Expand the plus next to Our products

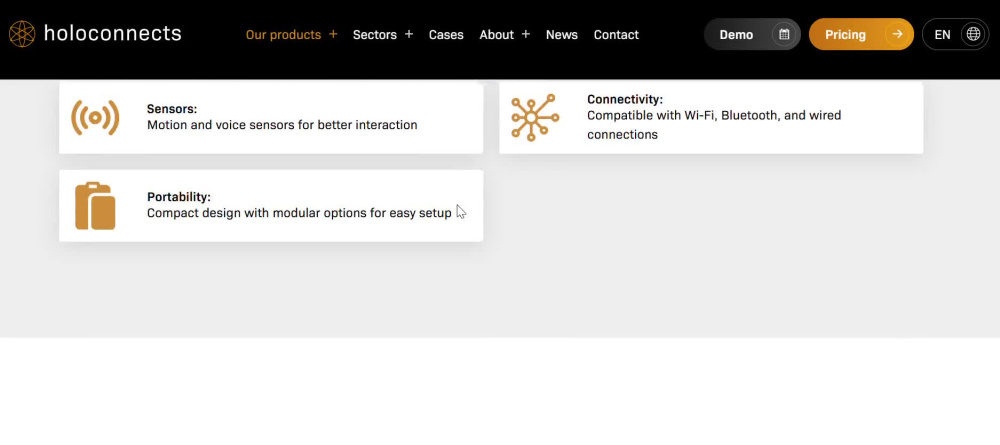pyautogui.click(x=333, y=34)
